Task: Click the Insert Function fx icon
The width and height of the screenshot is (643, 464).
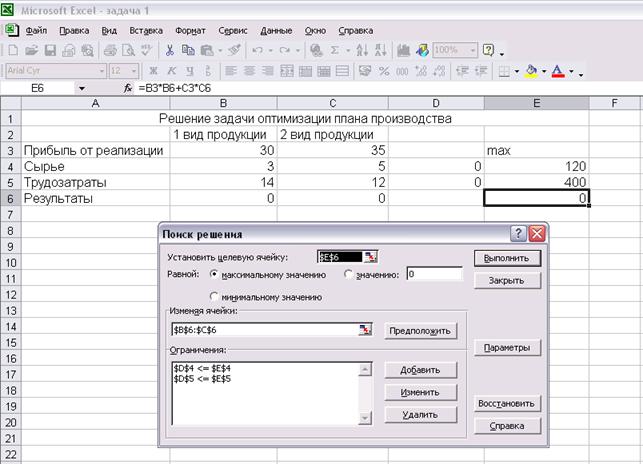Action: [x=127, y=89]
